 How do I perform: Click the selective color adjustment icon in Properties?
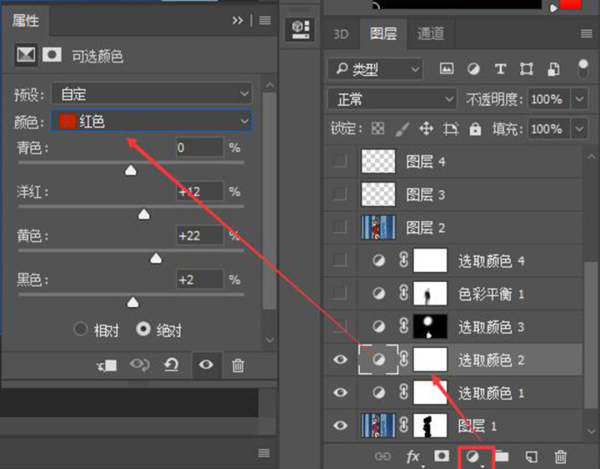coord(26,55)
